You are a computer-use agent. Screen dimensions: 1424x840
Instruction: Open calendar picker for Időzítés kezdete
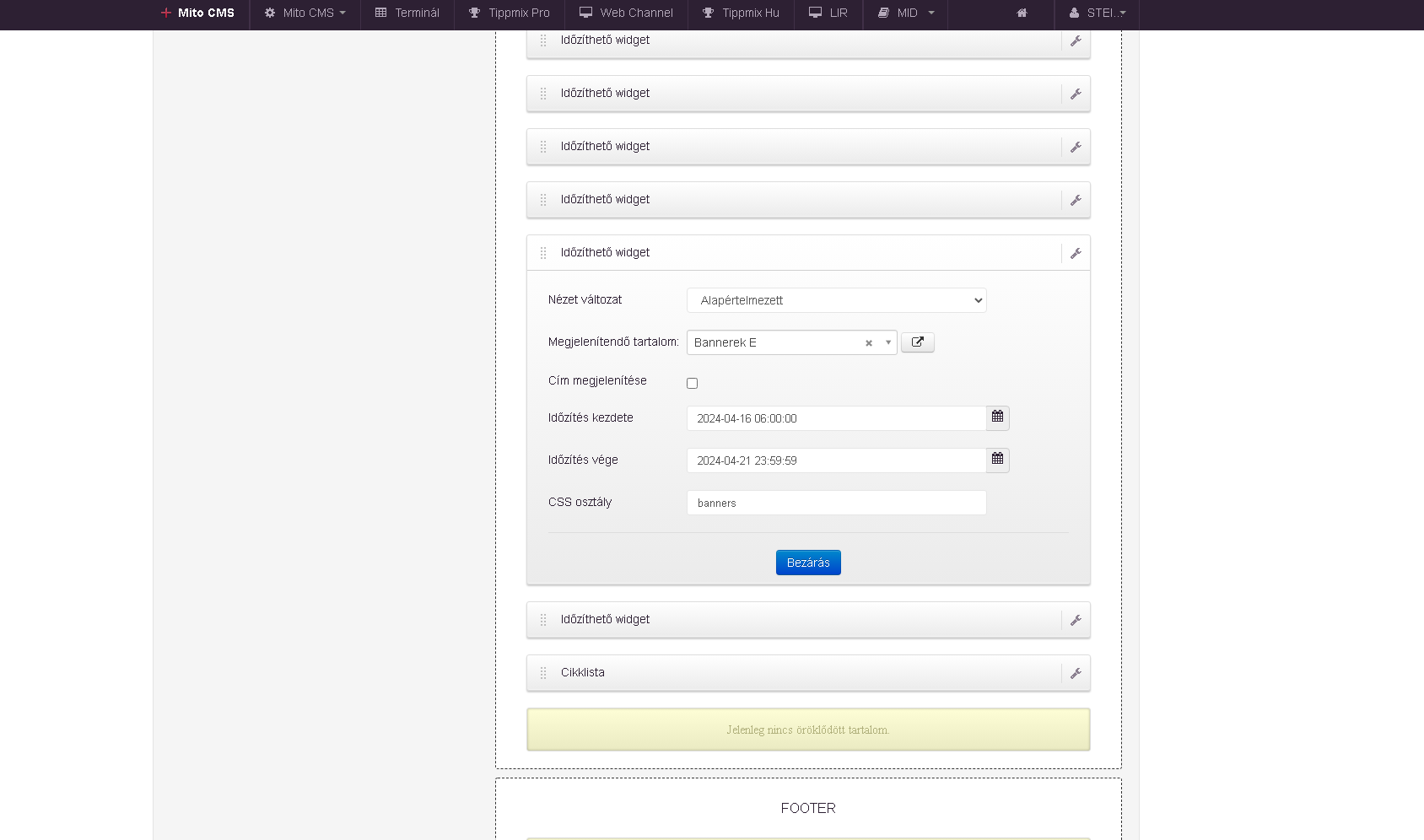point(997,417)
